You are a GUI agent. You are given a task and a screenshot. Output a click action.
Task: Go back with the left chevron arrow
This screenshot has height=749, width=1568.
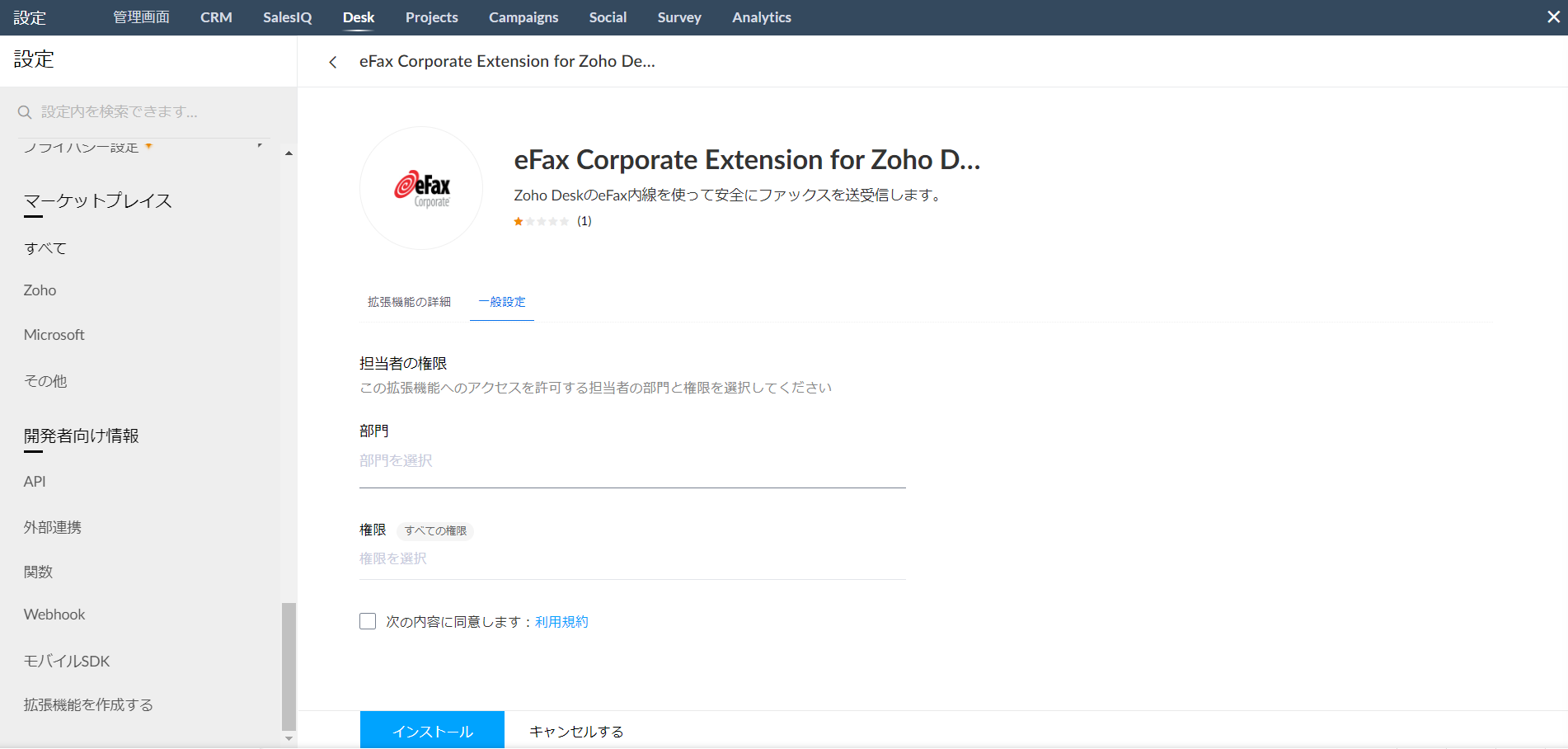[333, 62]
